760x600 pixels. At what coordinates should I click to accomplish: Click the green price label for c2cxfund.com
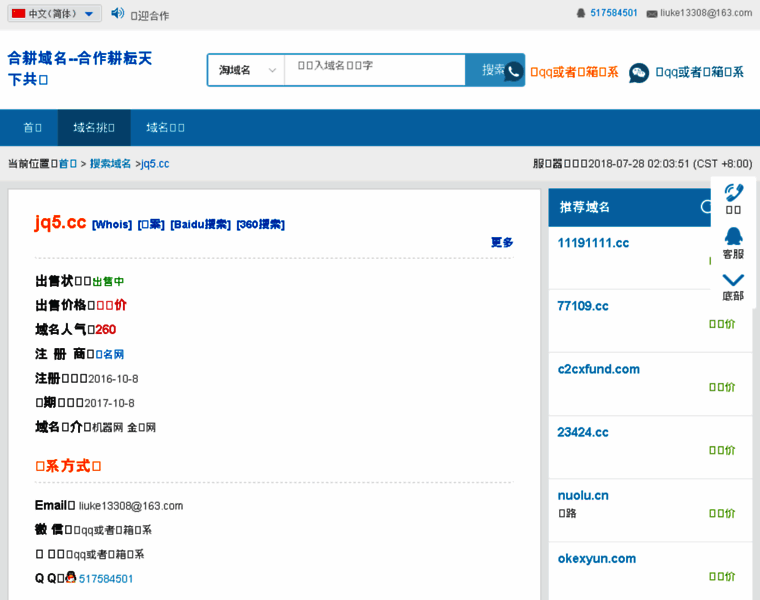click(722, 387)
